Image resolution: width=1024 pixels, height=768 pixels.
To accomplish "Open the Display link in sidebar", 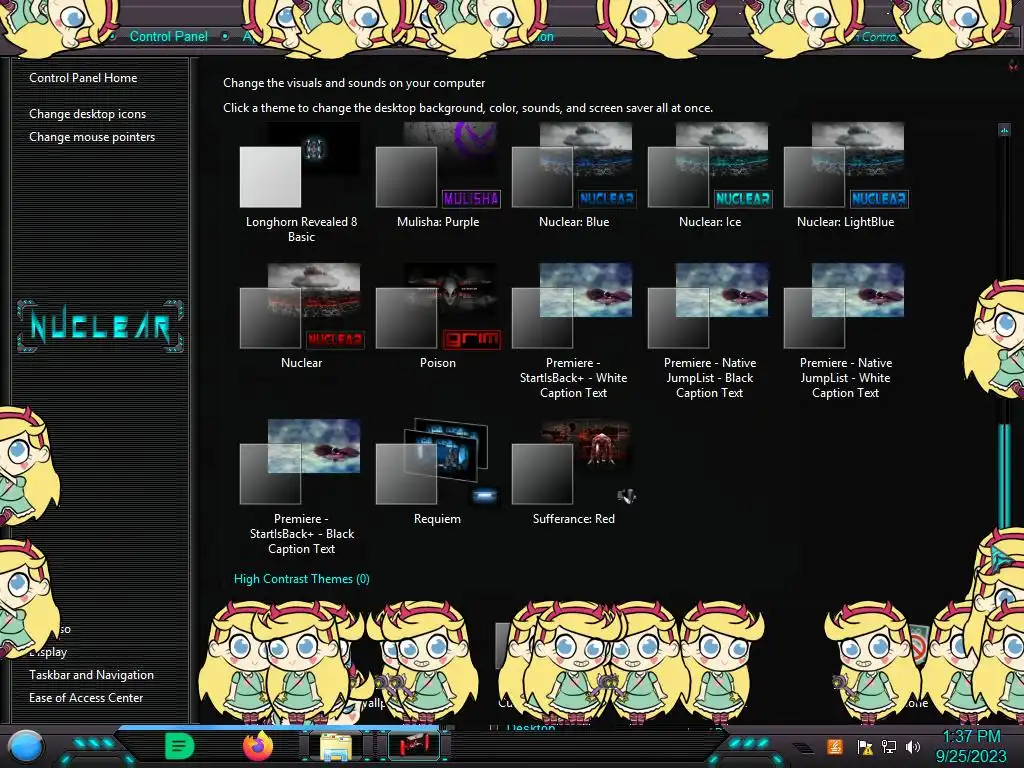I will click(48, 652).
